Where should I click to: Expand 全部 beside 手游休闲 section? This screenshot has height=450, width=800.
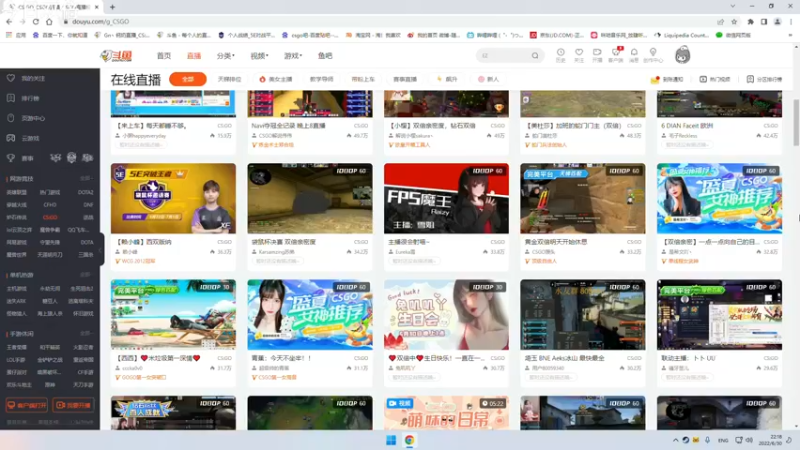(86, 333)
